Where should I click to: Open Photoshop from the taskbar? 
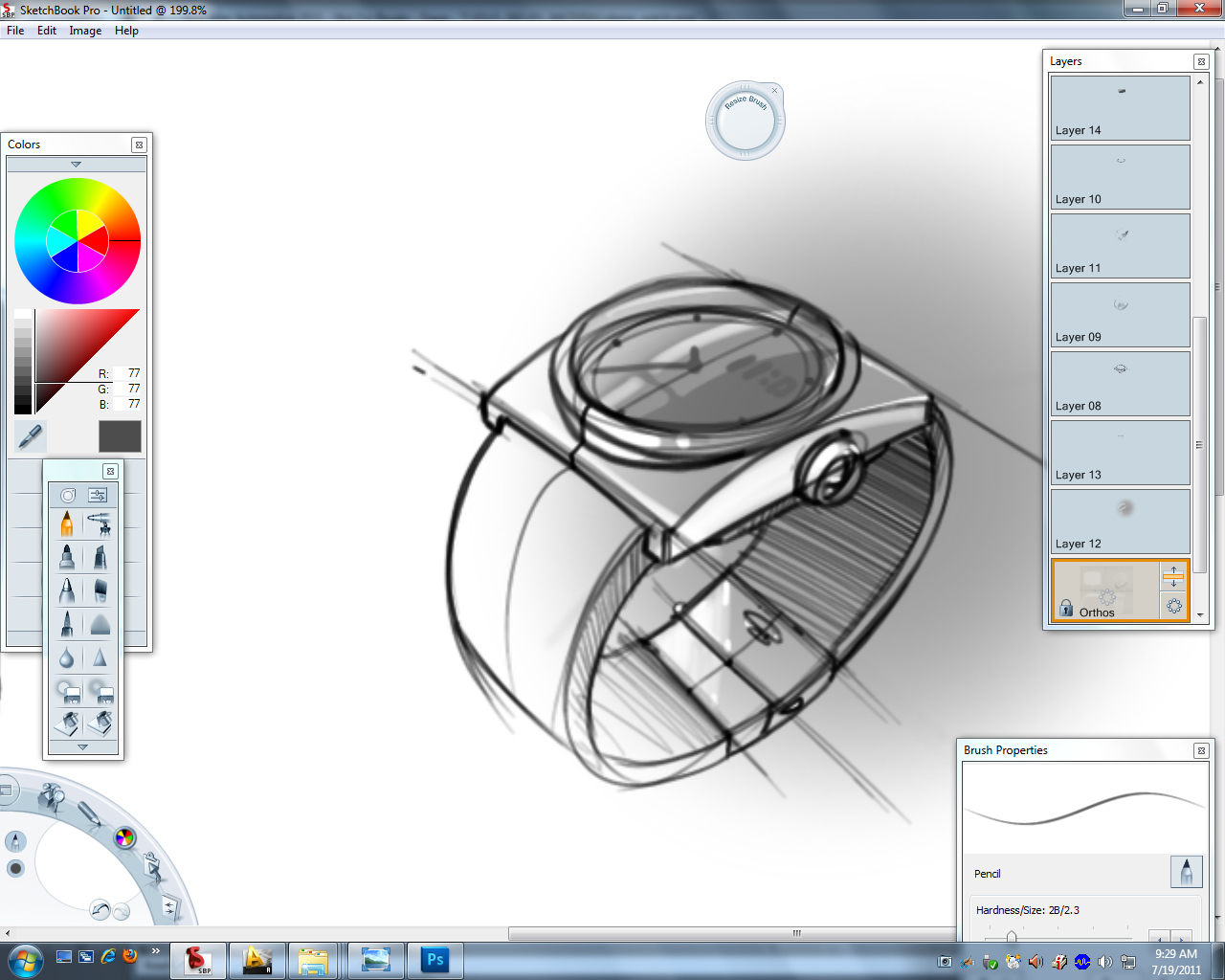(x=434, y=960)
